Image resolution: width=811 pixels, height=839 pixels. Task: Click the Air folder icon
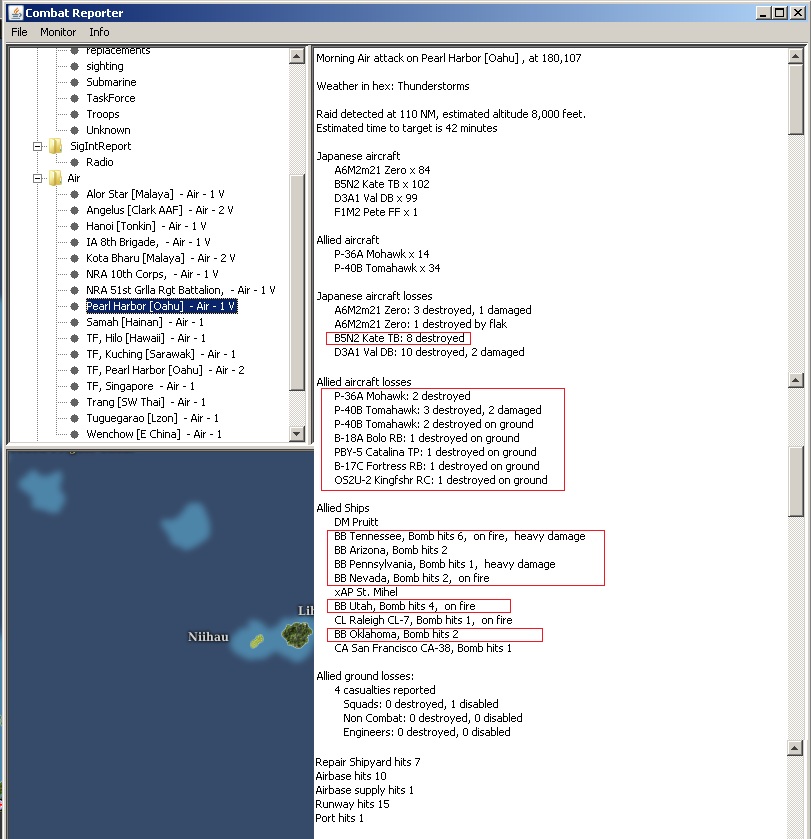click(x=55, y=178)
